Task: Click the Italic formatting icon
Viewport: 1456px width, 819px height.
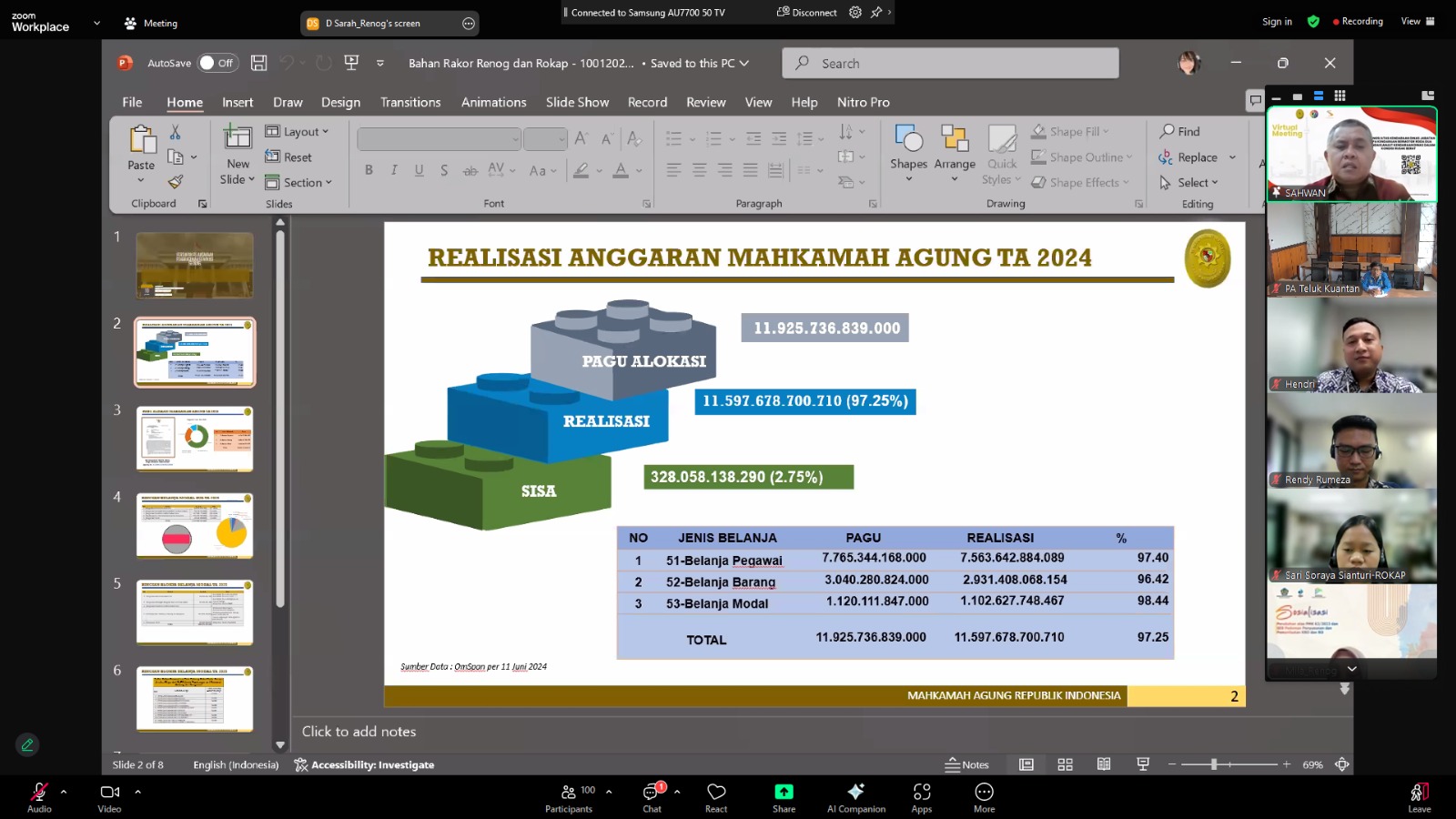Action: point(394,170)
